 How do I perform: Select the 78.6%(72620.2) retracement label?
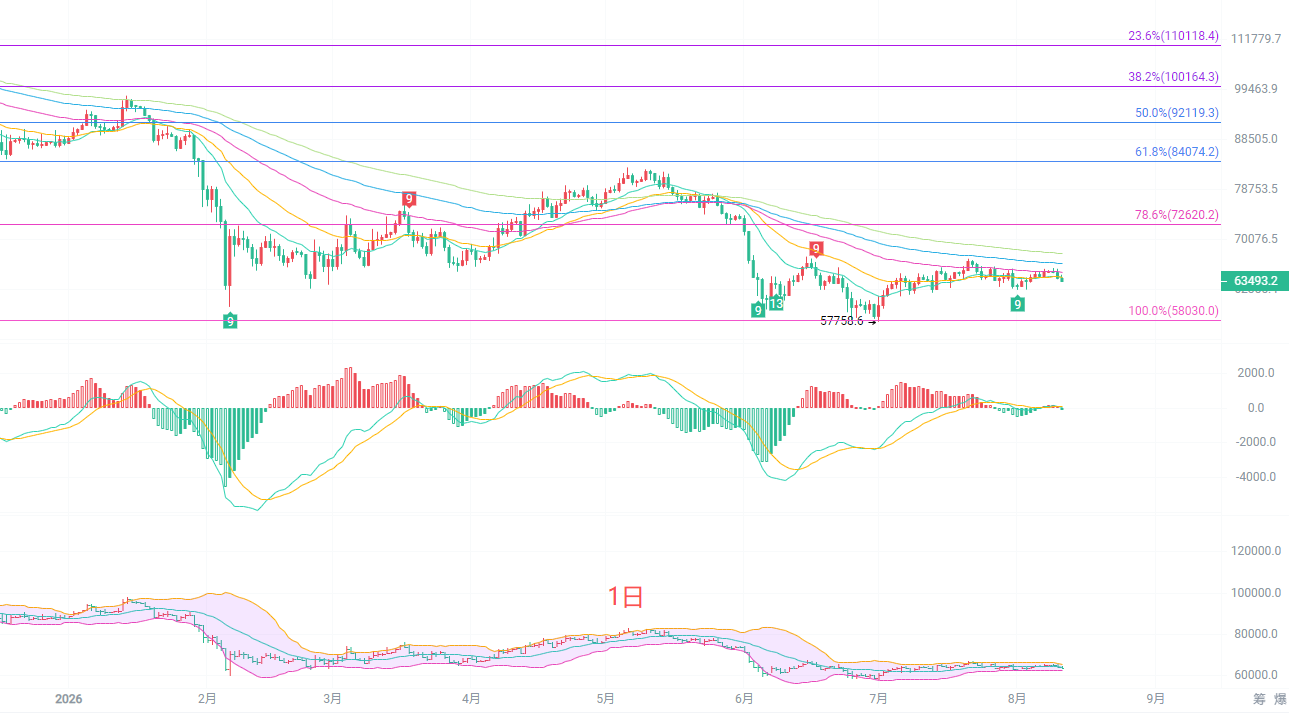coord(1177,215)
